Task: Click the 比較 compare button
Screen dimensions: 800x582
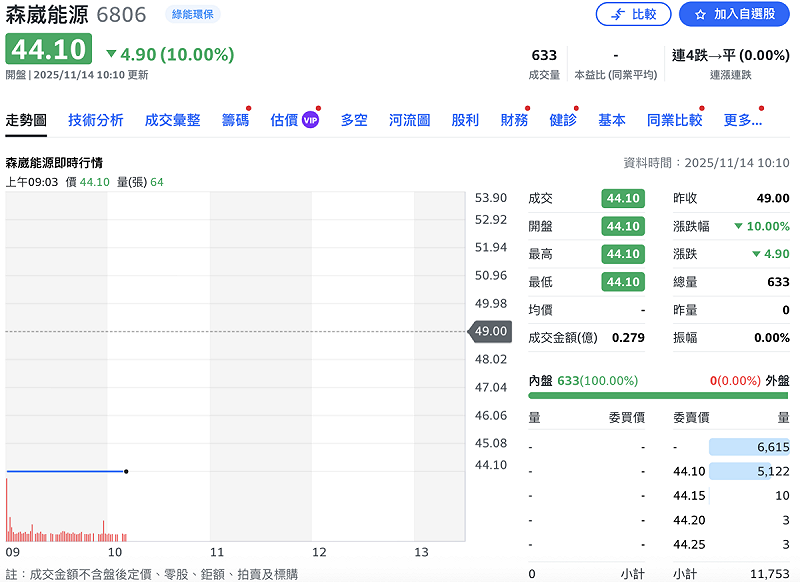Action: coord(633,15)
